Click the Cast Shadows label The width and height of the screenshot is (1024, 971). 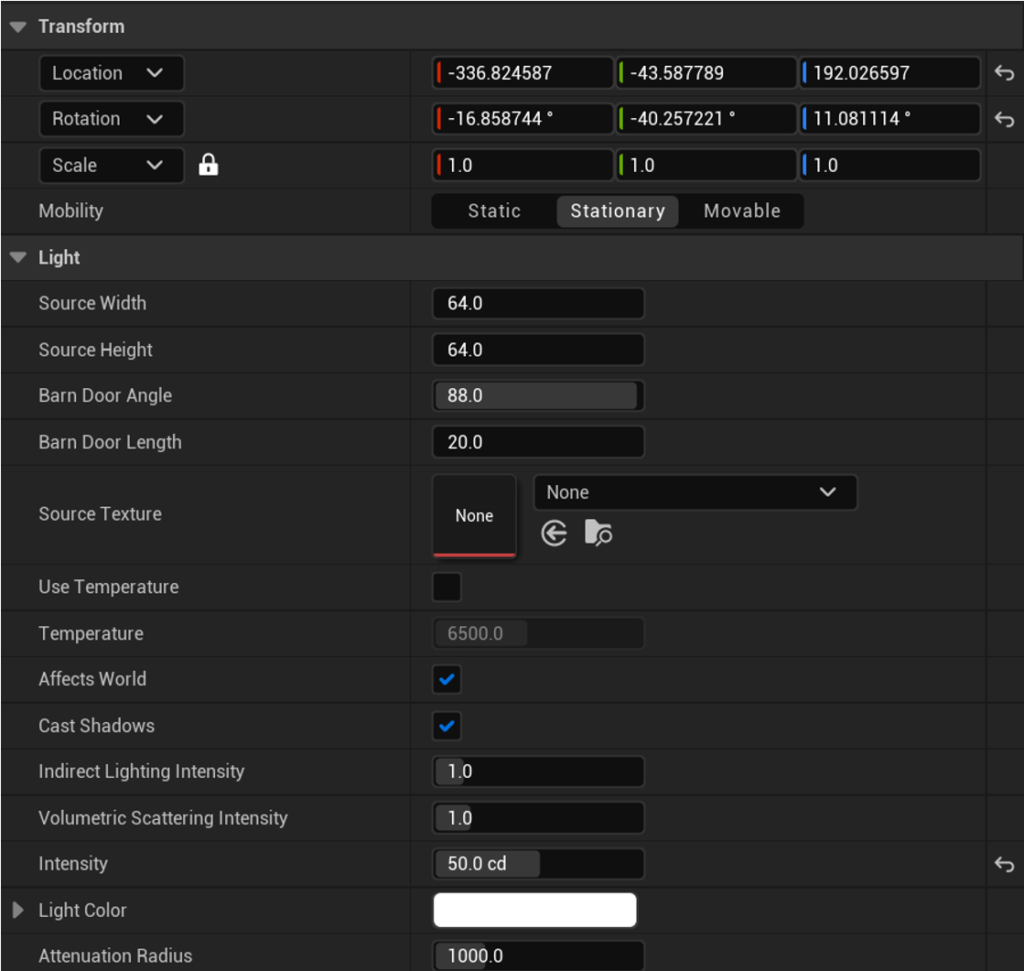[x=96, y=725]
